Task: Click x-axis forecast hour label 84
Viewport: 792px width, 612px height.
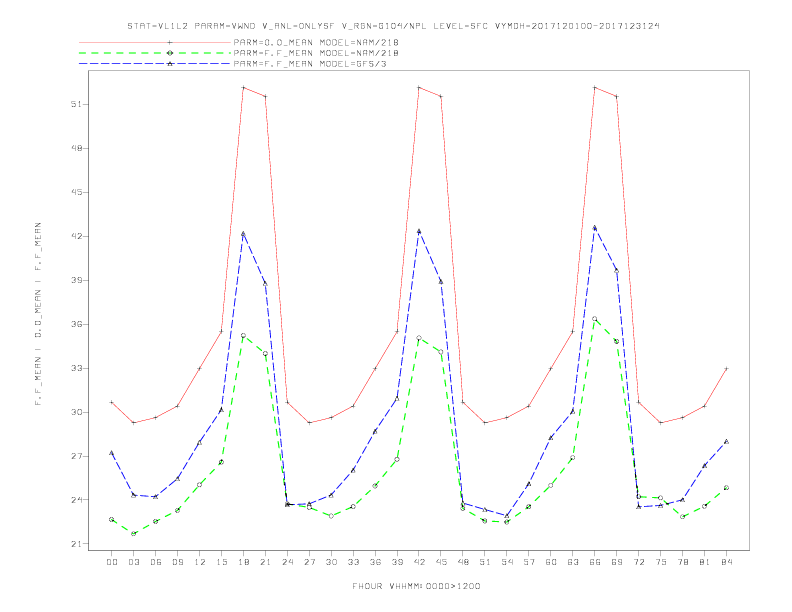Action: 726,562
